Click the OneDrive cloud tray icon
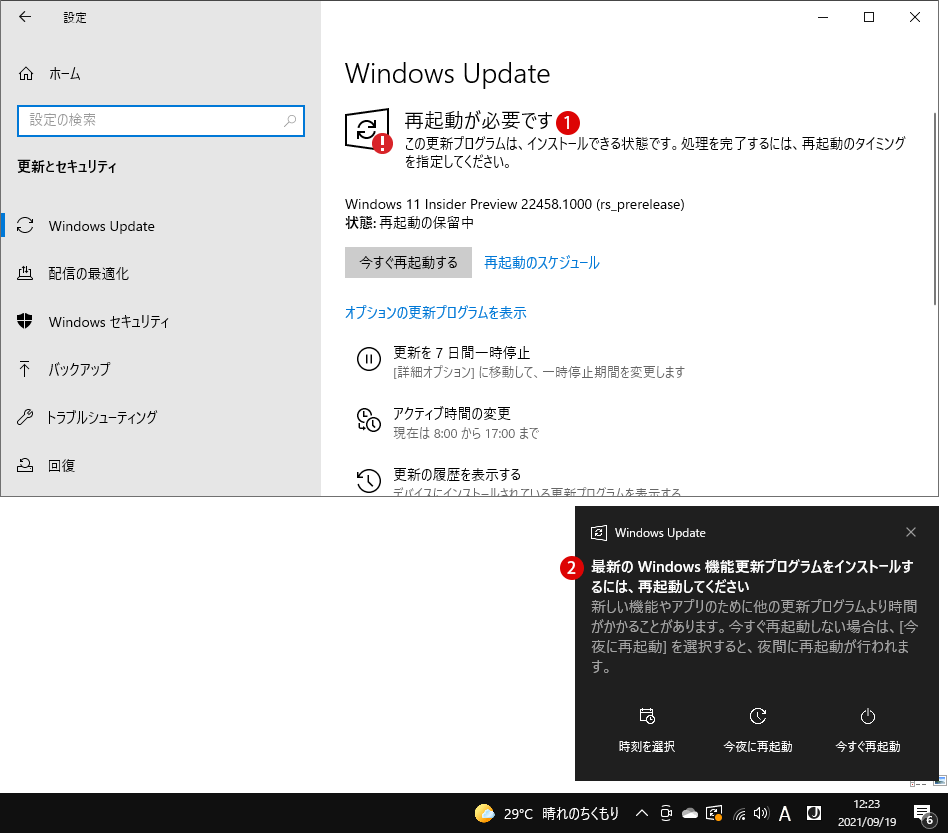The height and width of the screenshot is (833, 948). 690,814
